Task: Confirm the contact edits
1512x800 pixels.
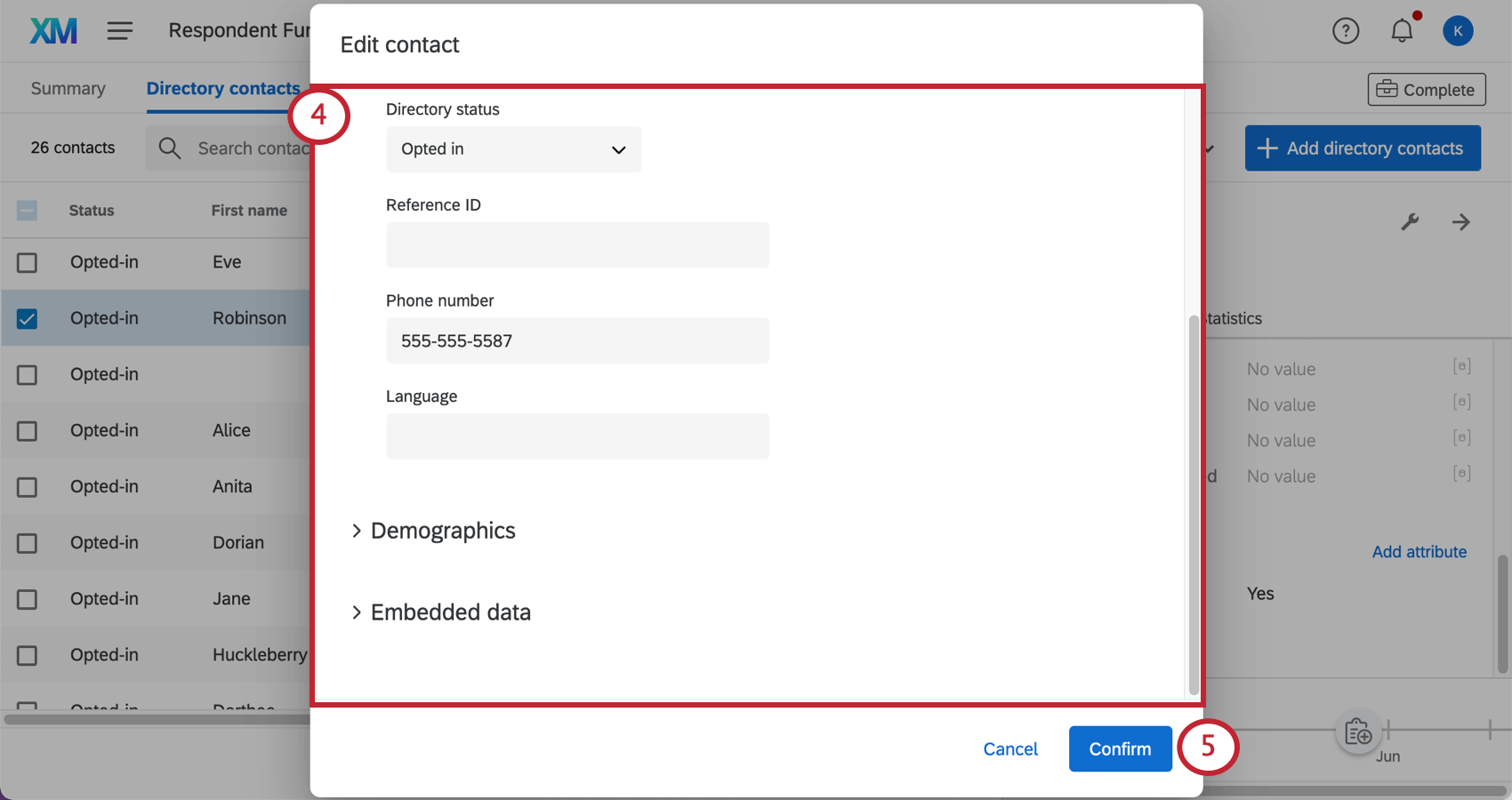Action: click(x=1120, y=749)
